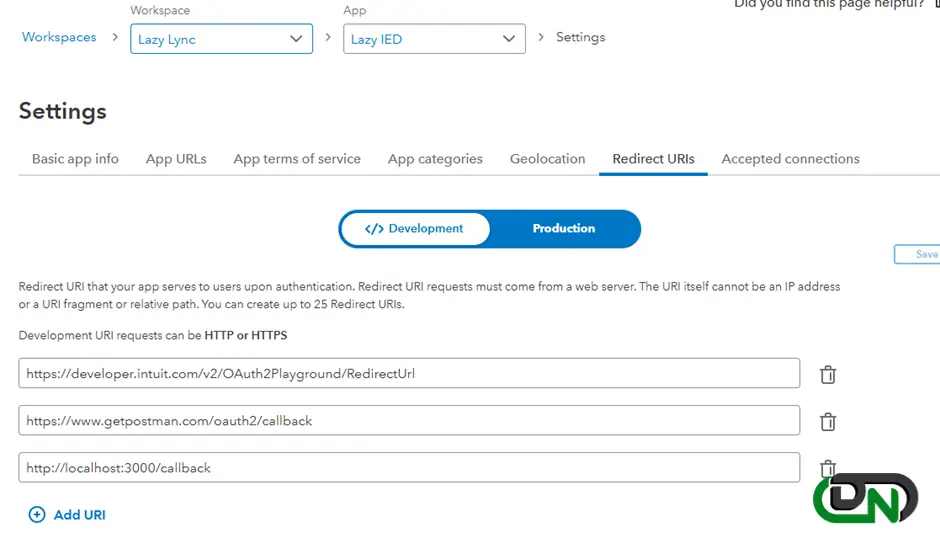Delete the getpostman.com callback redirect URI
This screenshot has height=533, width=940.
pyautogui.click(x=828, y=421)
